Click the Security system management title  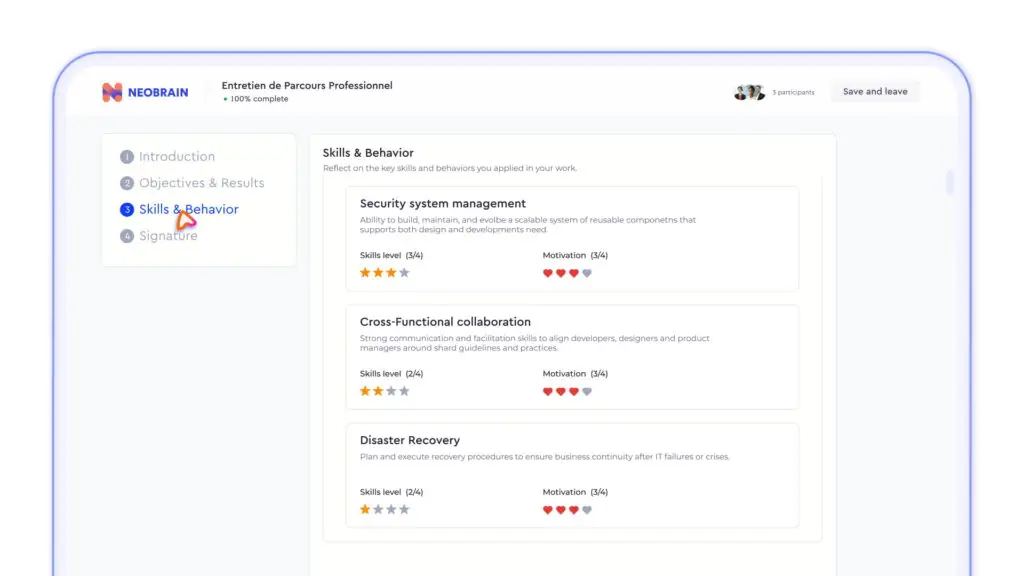443,204
